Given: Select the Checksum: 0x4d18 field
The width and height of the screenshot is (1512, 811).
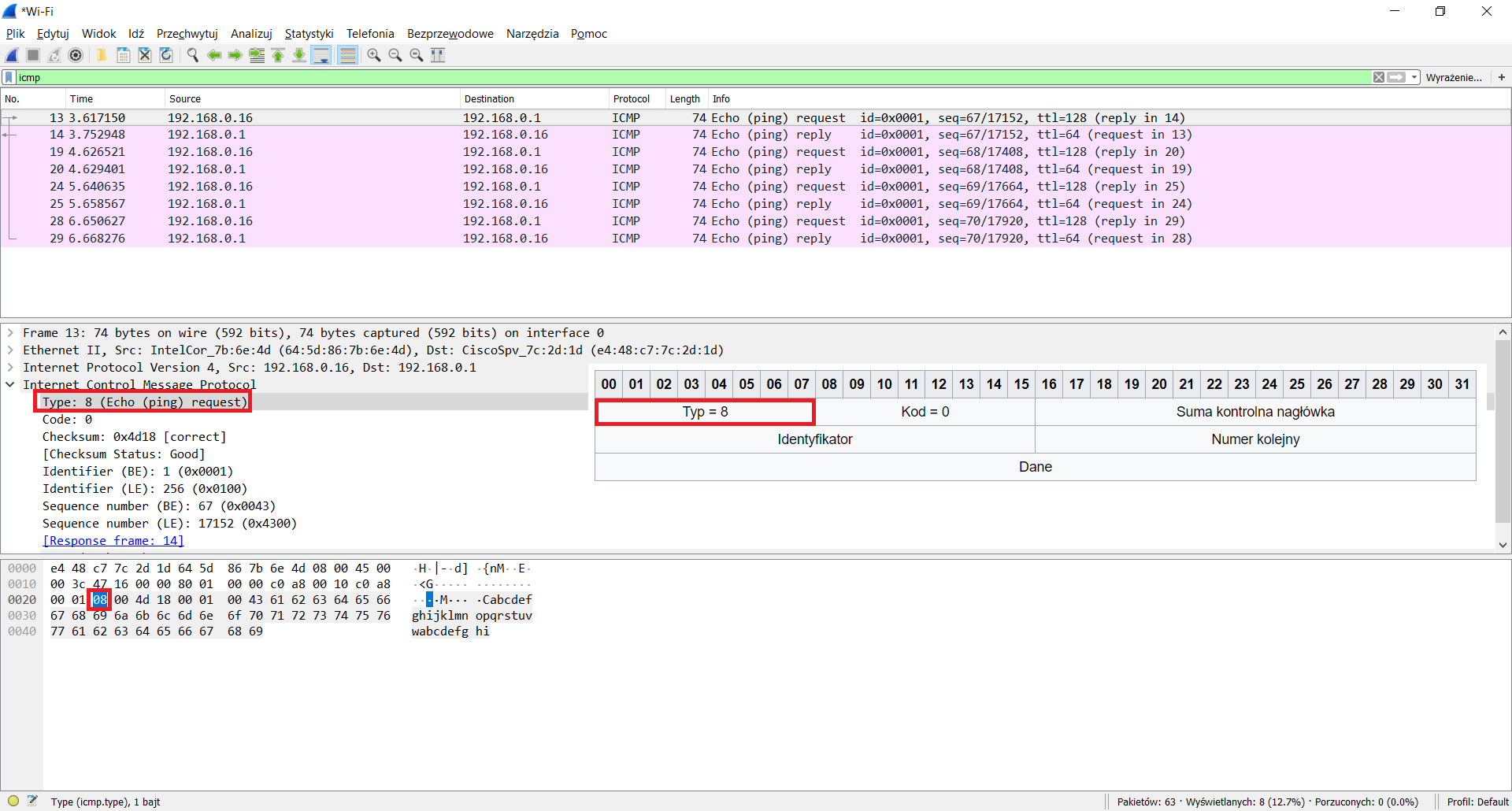Looking at the screenshot, I should coord(135,437).
